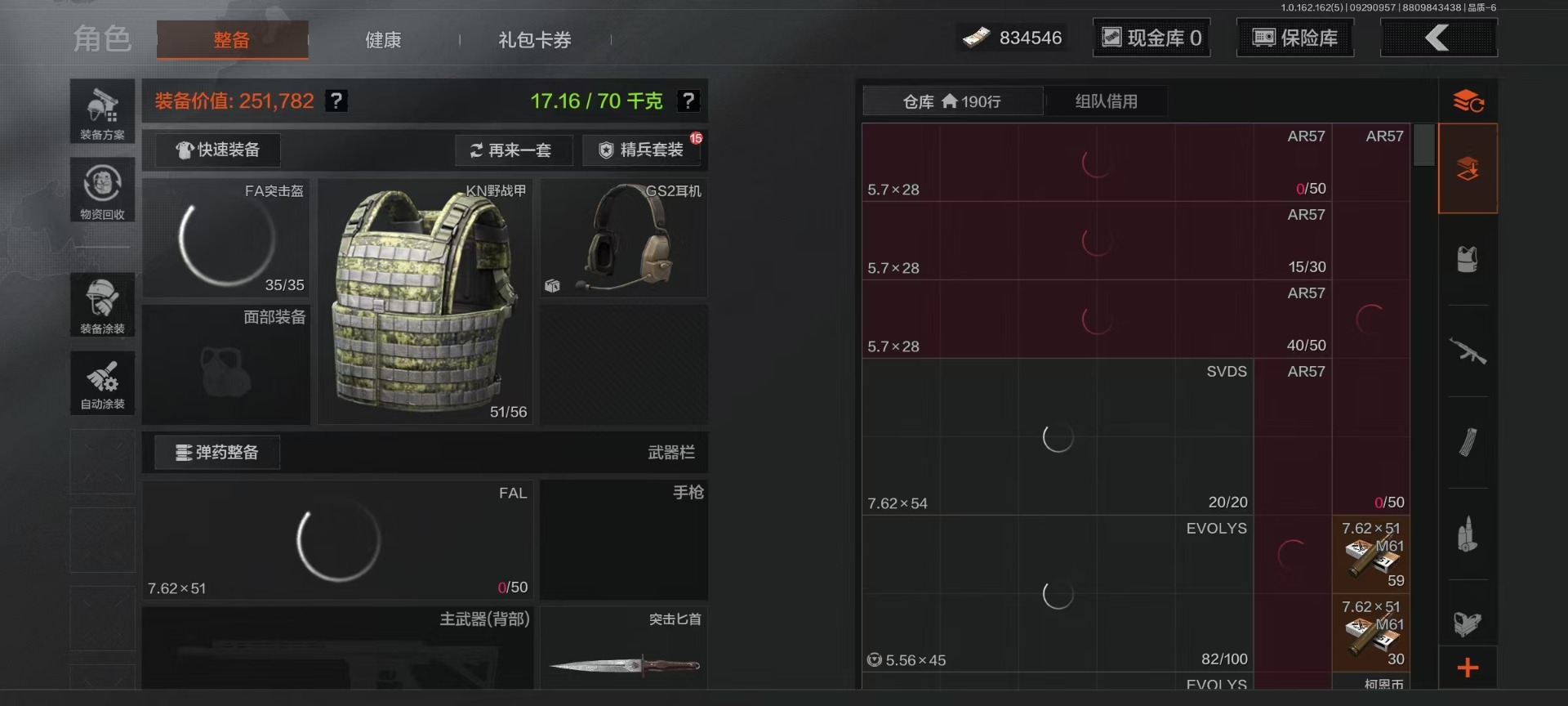Click the 装备价值: 251,782 text
The image size is (1568, 706).
pos(234,101)
